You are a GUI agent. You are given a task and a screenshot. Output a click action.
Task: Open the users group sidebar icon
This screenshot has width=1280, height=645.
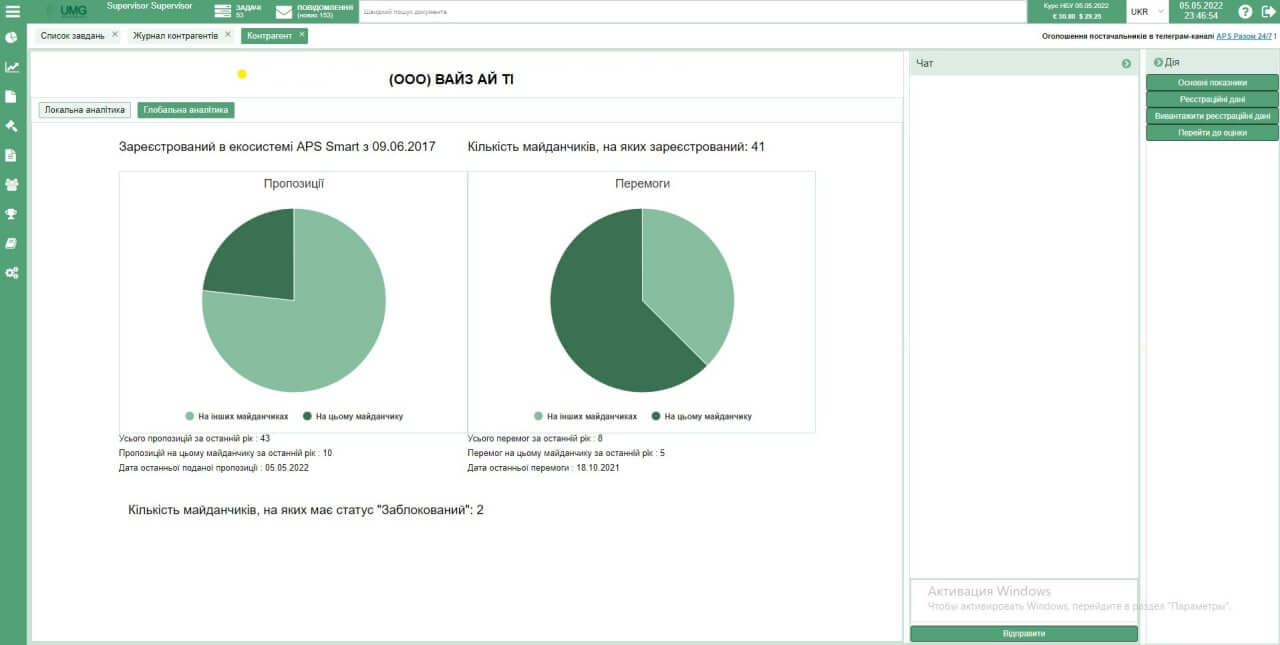coord(12,184)
